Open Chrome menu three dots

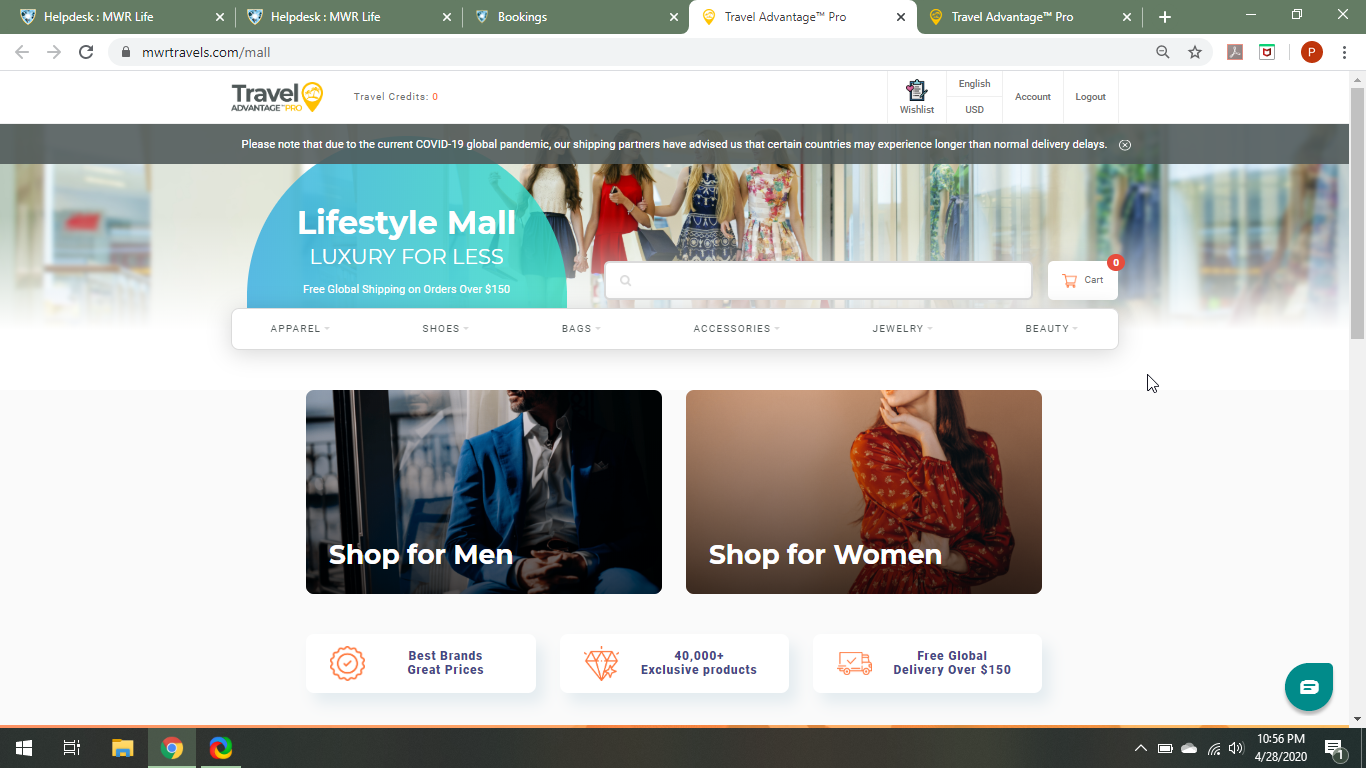(1345, 52)
